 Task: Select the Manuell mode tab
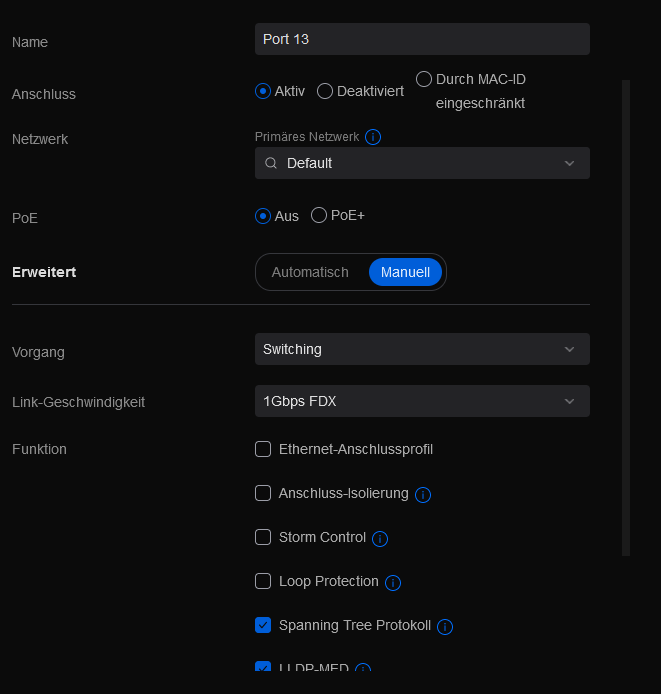pyautogui.click(x=406, y=272)
